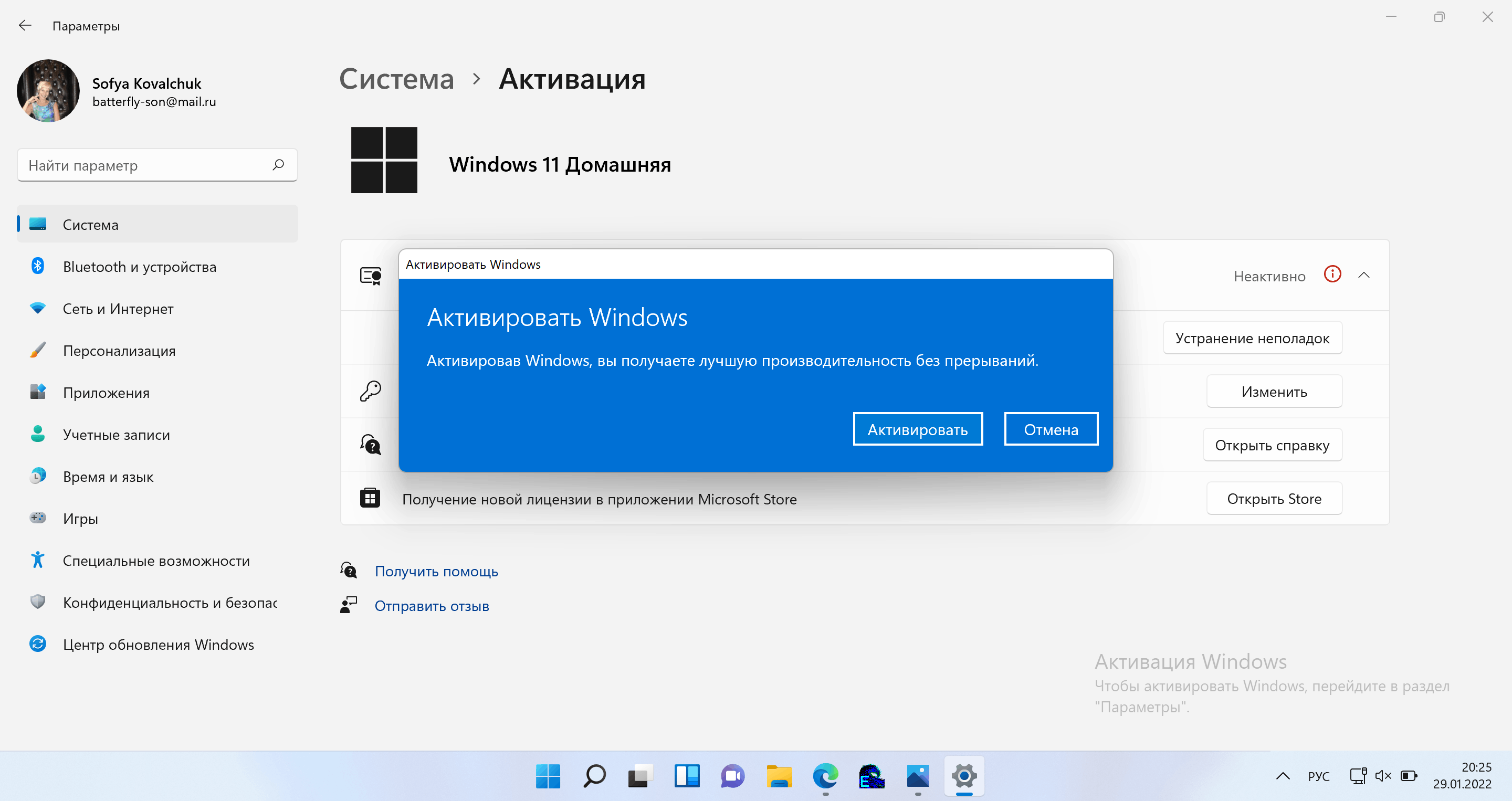Open the Отправить отзыв link
The width and height of the screenshot is (1512, 801).
pos(432,606)
